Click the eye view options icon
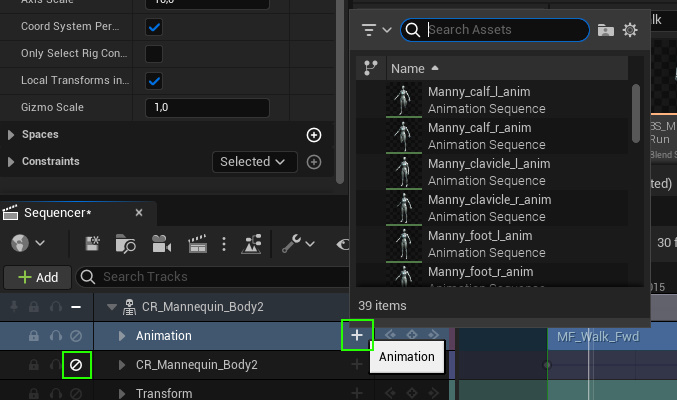 pos(343,244)
